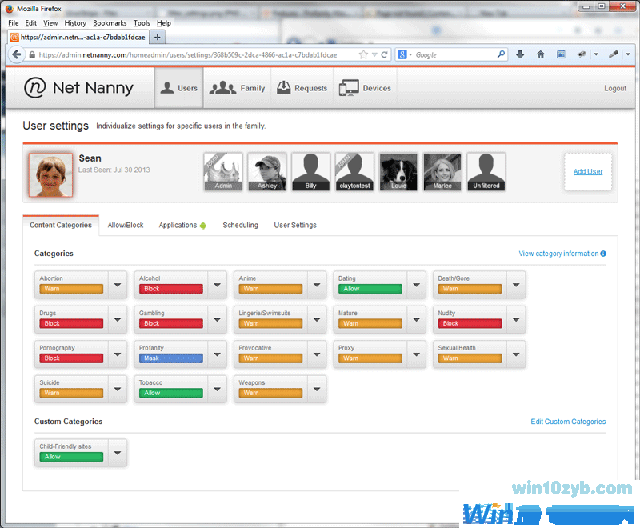Click the Net Nanny logo
640x528 pixels.
(x=79, y=88)
